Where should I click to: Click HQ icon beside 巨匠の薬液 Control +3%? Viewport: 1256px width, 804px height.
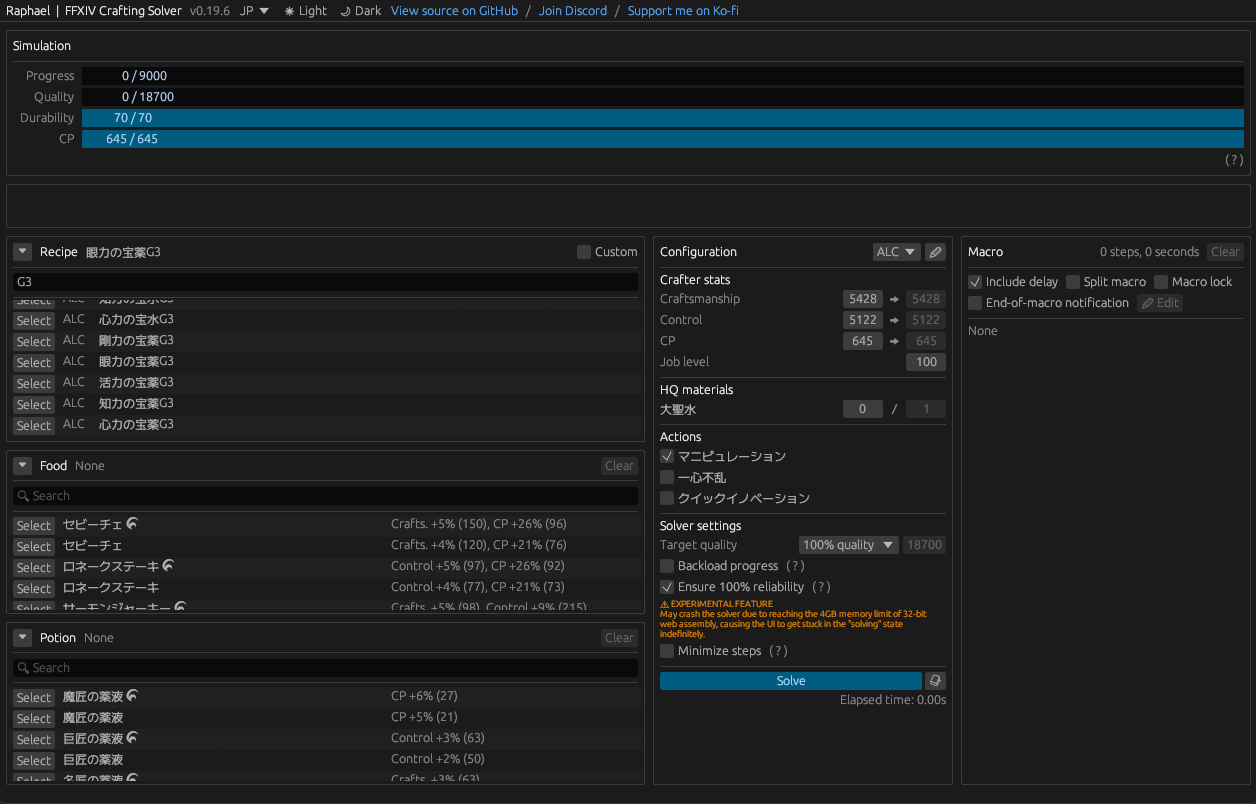(x=132, y=738)
